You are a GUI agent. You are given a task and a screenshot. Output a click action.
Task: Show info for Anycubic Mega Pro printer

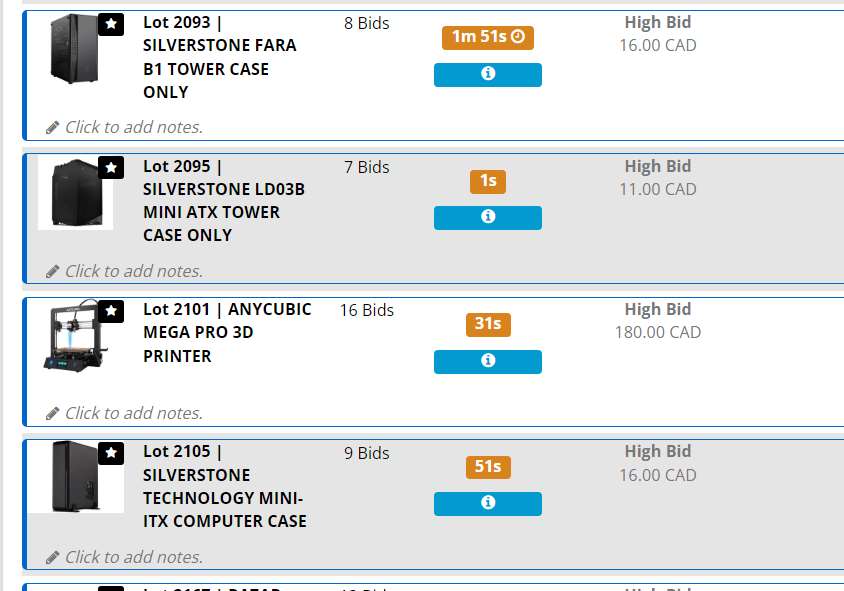pyautogui.click(x=488, y=362)
